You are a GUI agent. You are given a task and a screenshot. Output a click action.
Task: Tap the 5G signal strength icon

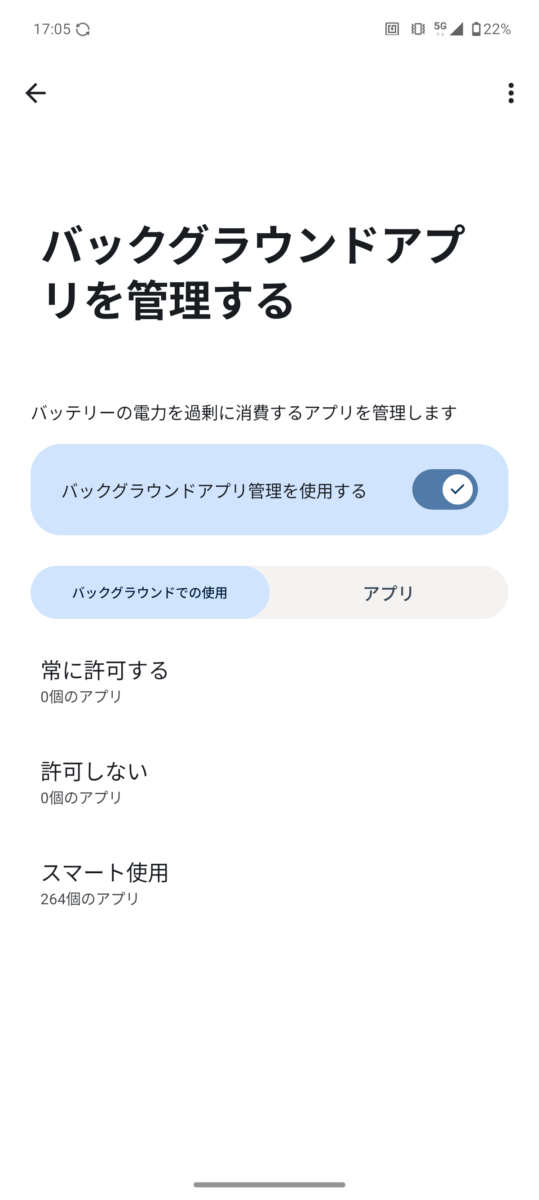tap(448, 29)
